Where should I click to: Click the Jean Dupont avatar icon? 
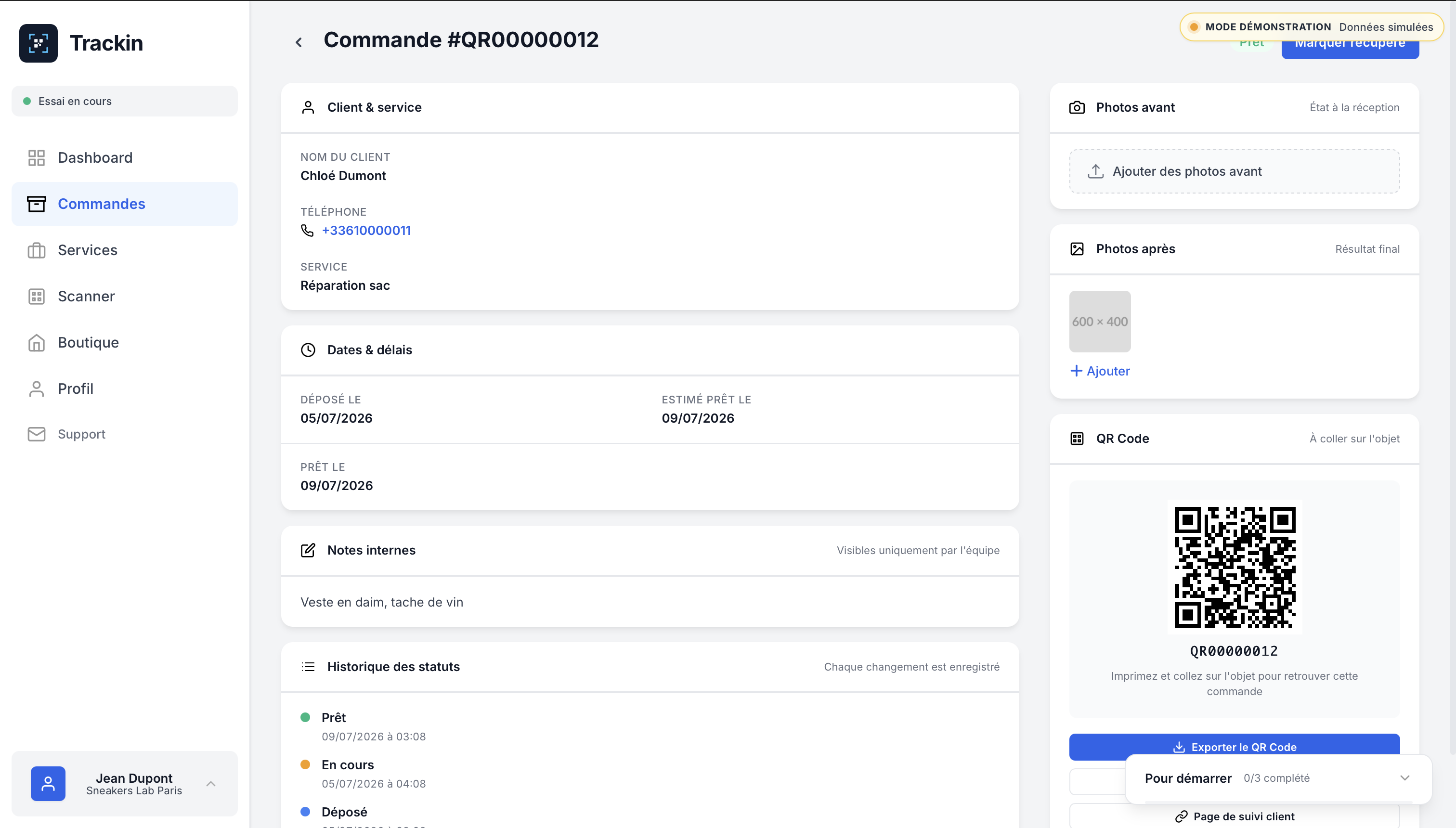48,784
